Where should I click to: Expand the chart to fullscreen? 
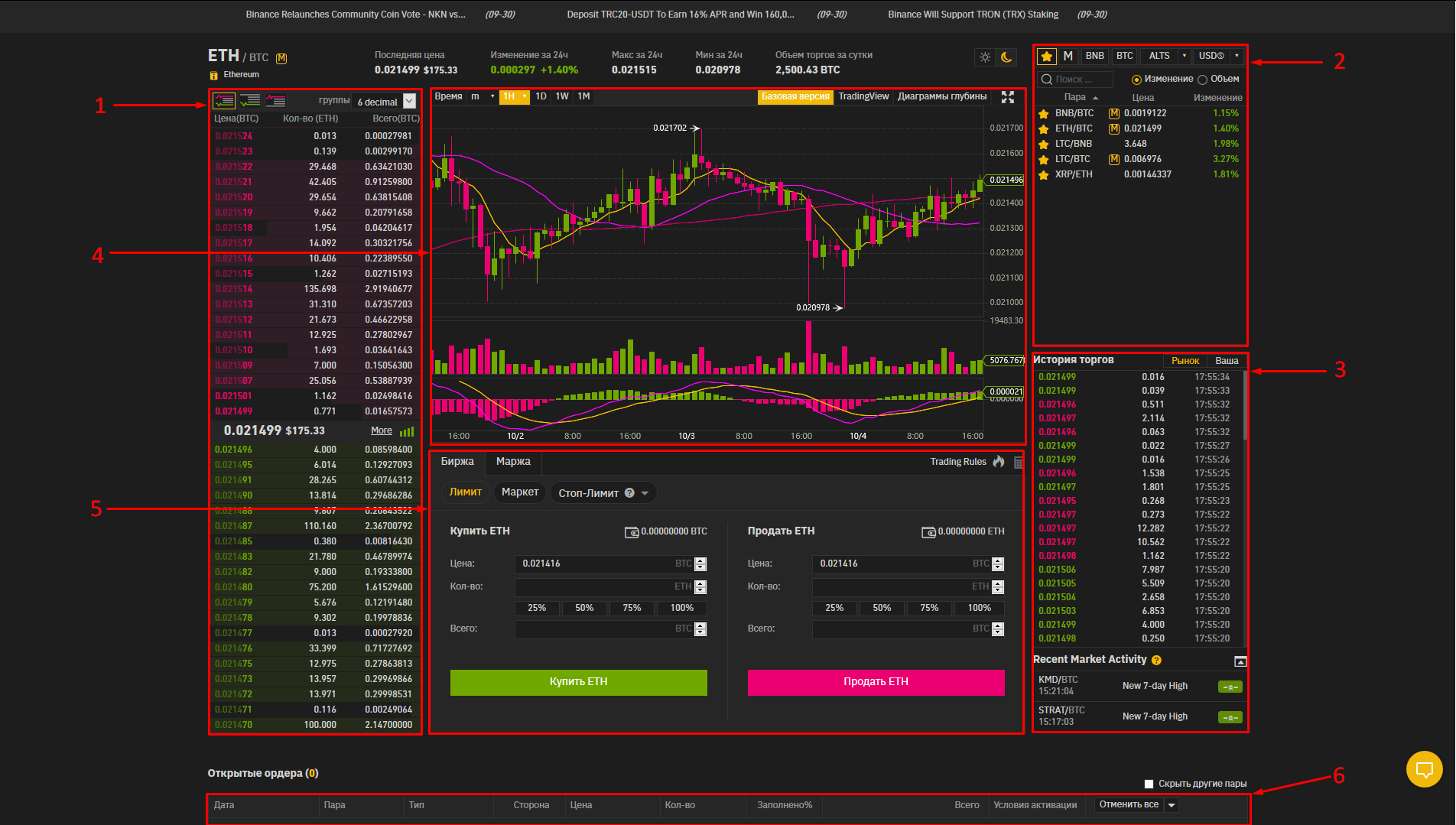tap(1008, 97)
